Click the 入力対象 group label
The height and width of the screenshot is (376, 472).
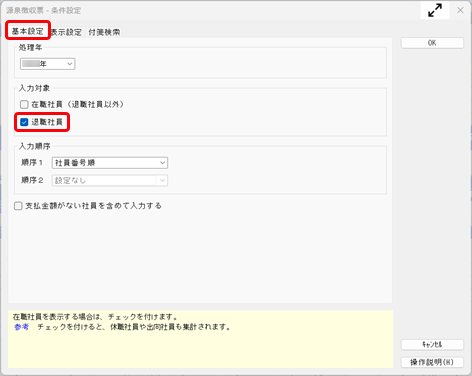[34, 88]
